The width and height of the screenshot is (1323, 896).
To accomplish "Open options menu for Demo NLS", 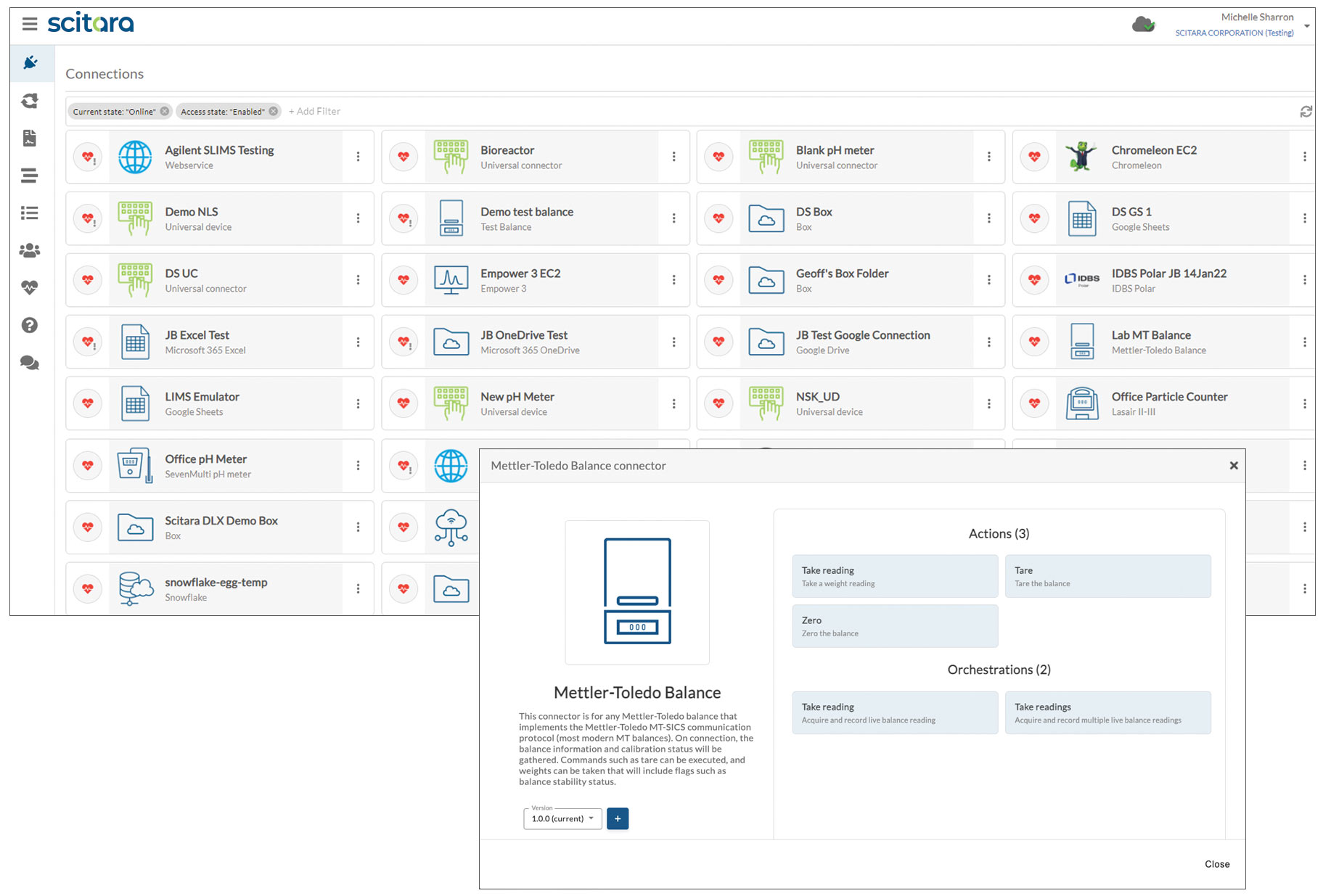I will coord(358,218).
